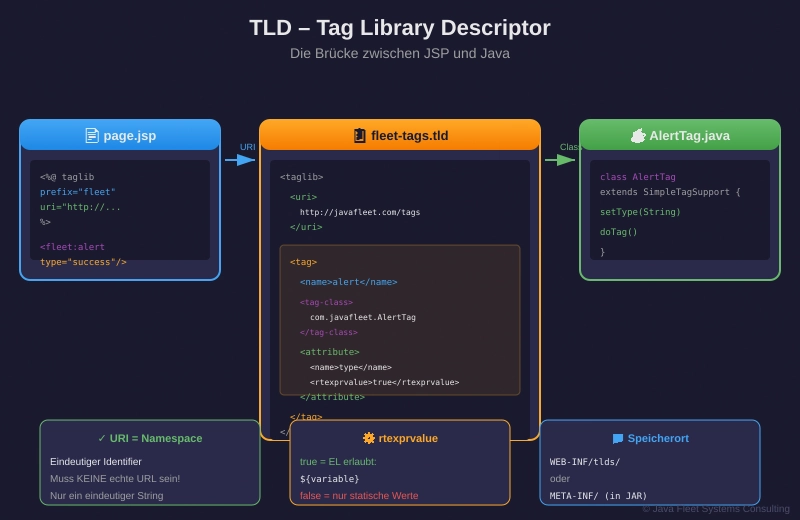Click the icon beside AlertTag.java

point(638,135)
